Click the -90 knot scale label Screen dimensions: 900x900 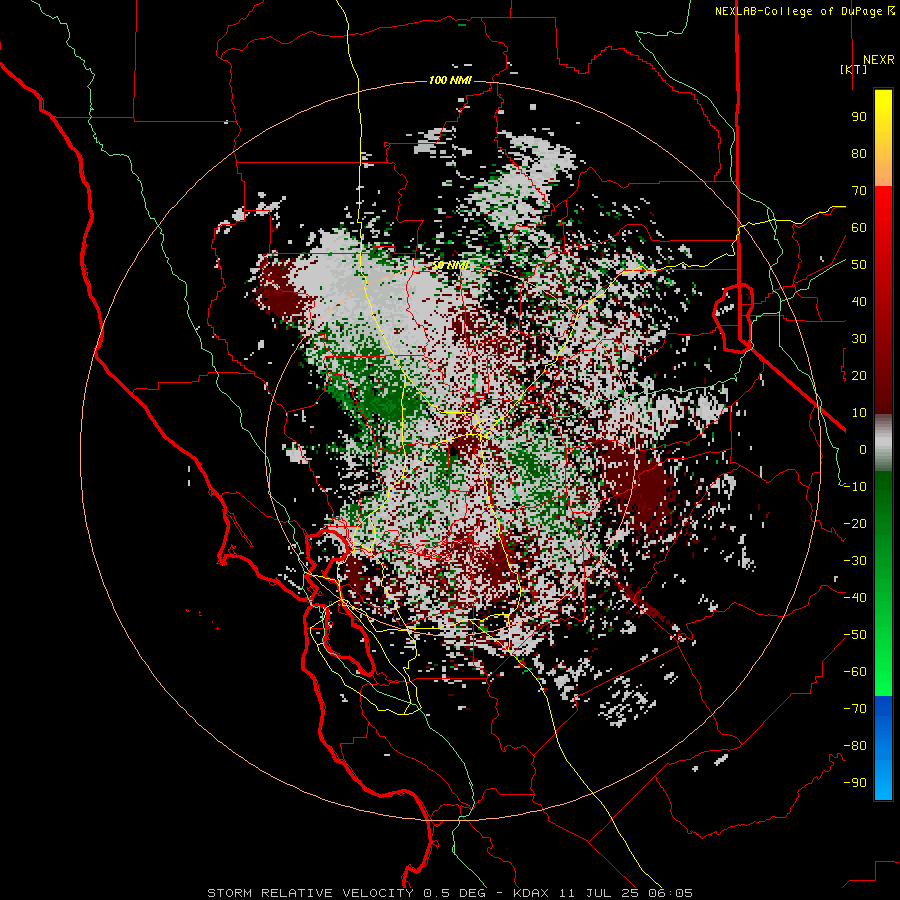(x=855, y=782)
